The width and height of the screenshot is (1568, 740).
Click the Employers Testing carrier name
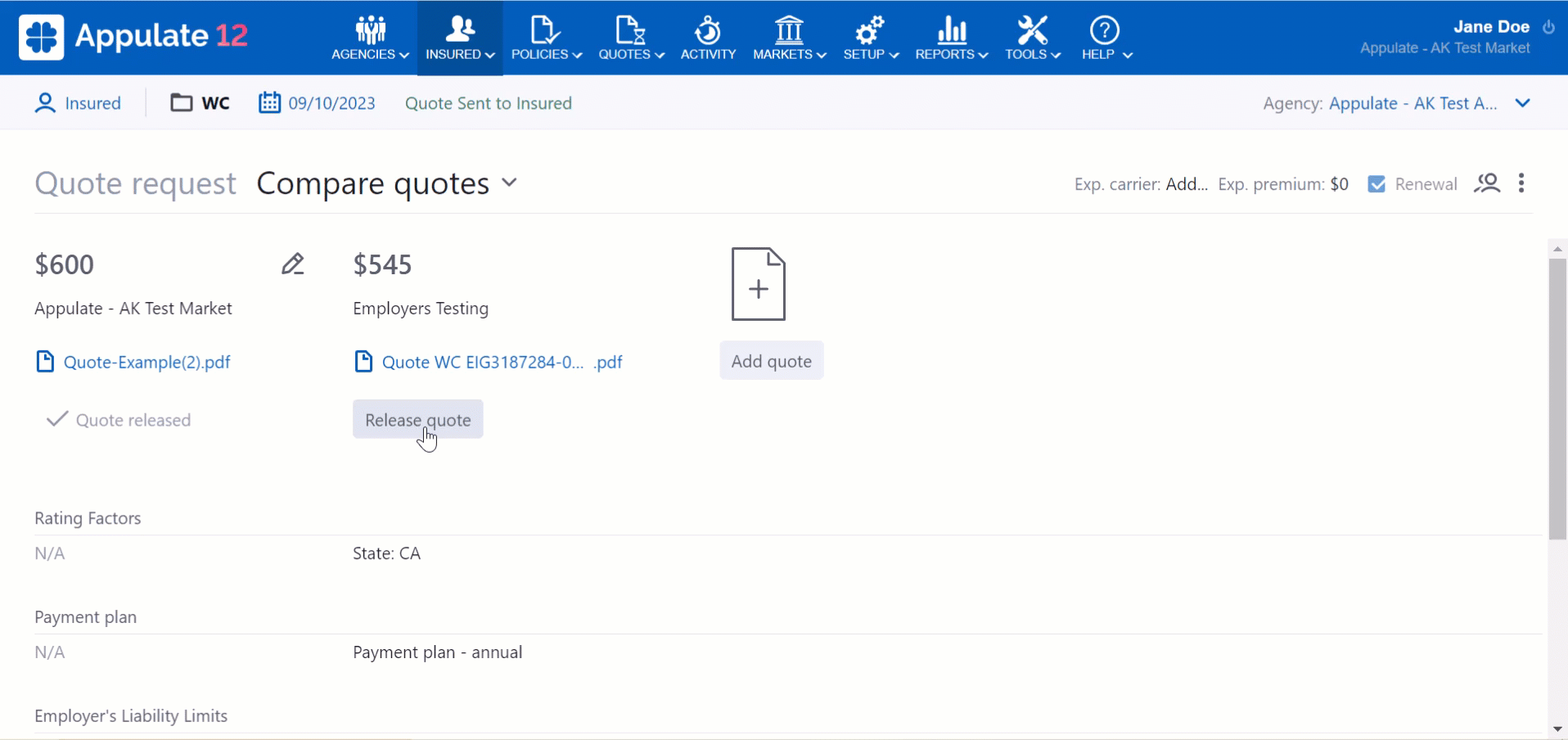421,309
